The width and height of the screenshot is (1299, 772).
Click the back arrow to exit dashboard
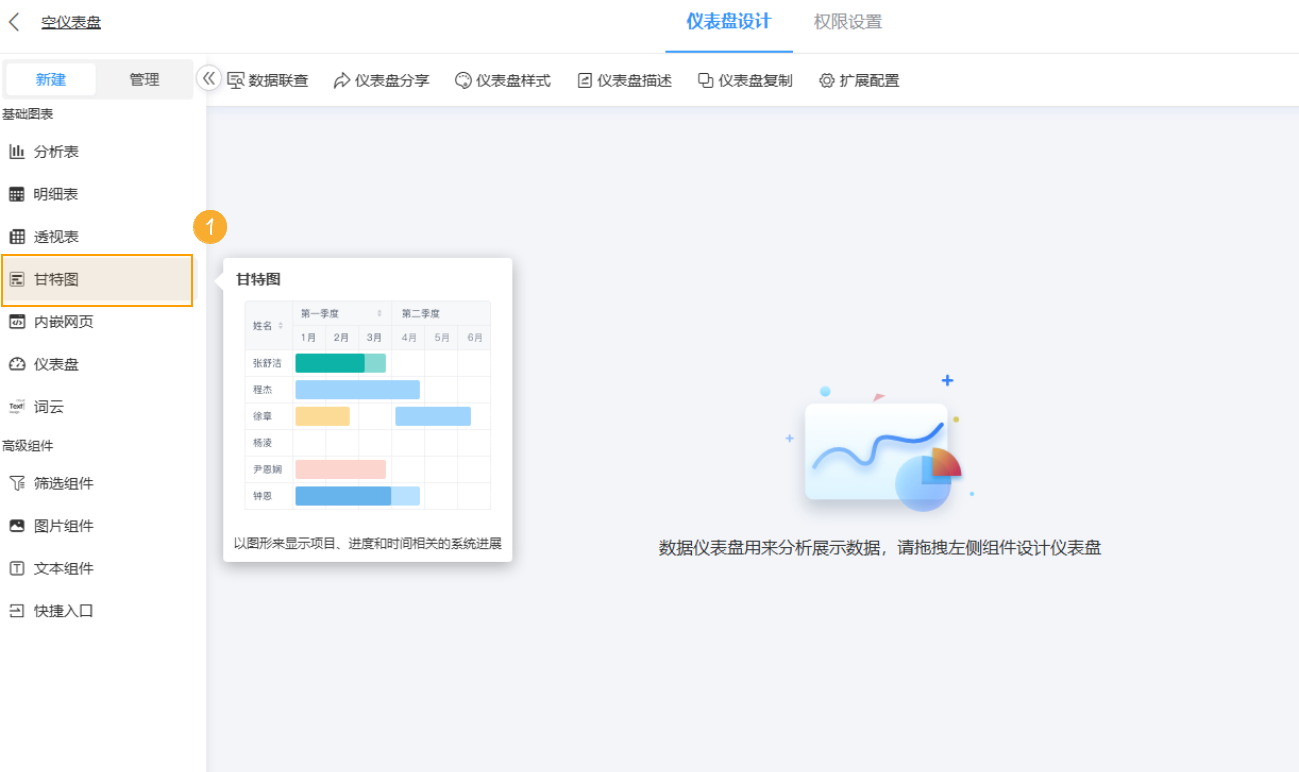click(x=13, y=22)
